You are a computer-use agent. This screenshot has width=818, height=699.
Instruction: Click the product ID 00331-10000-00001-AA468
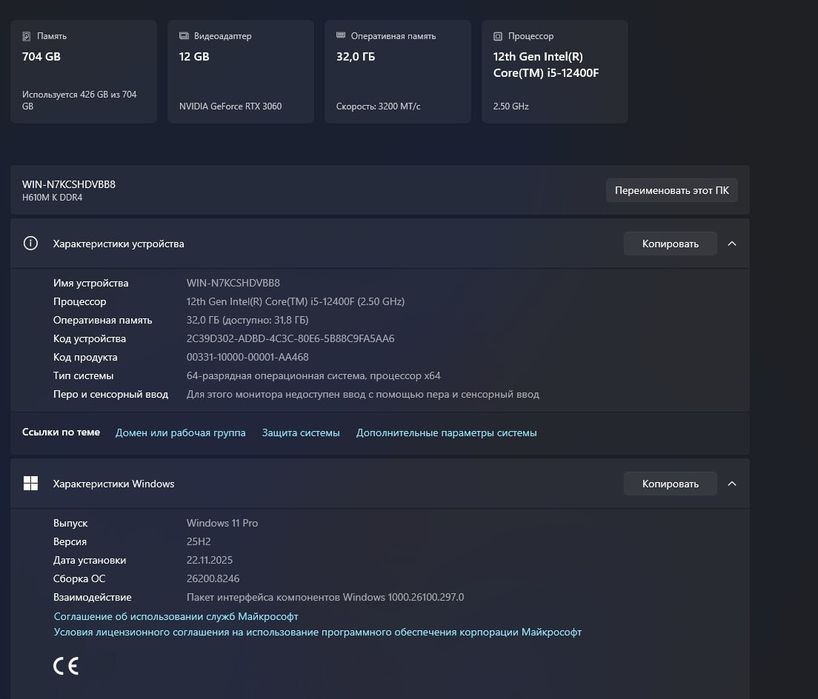tap(247, 357)
